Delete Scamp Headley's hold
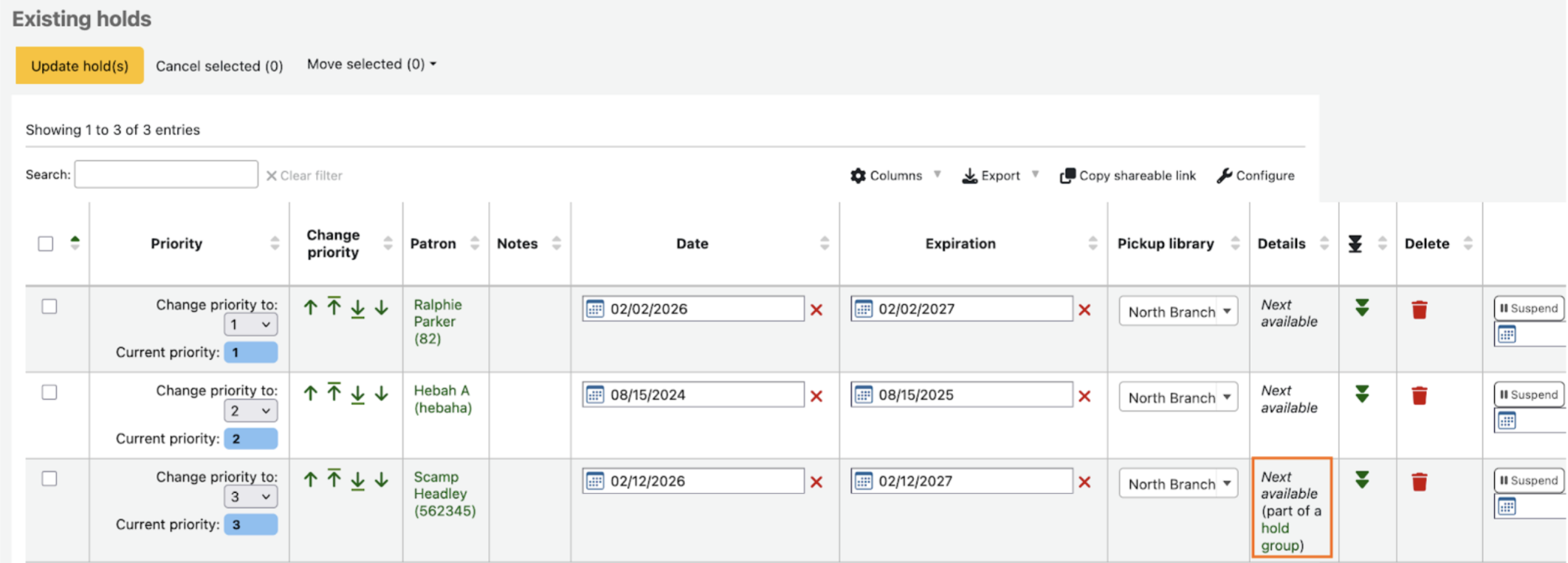 pos(1419,482)
